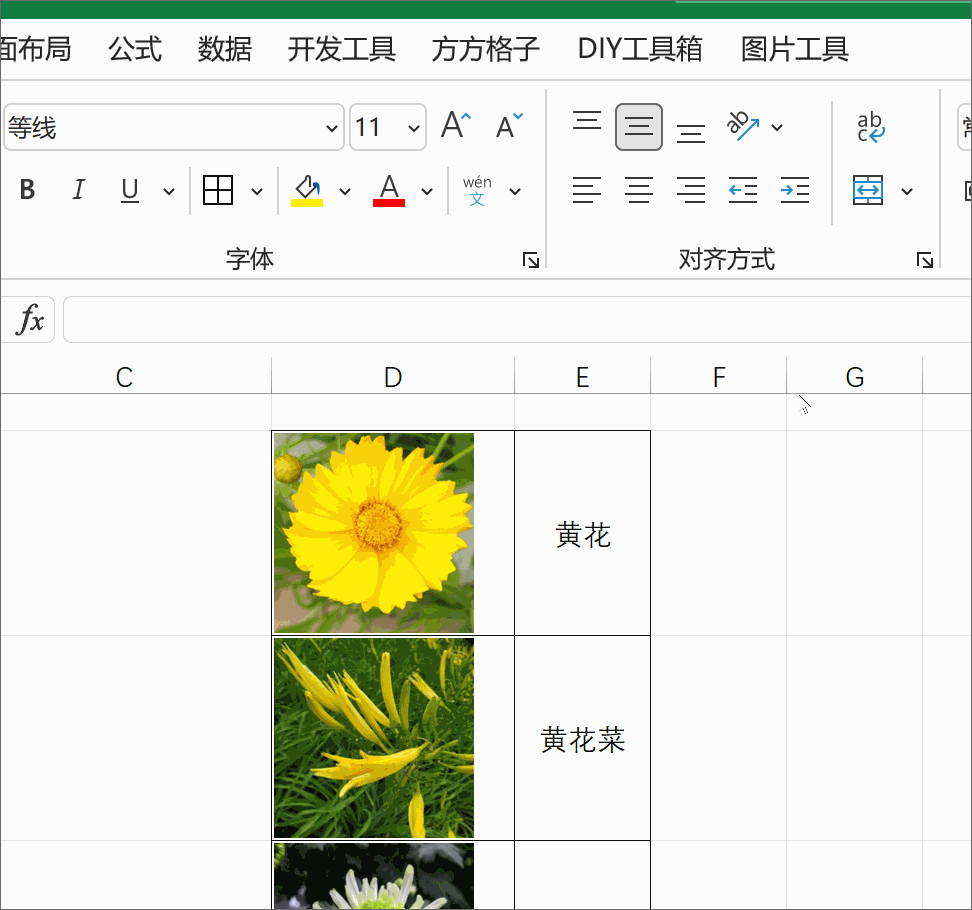
Task: Open fill color dropdown arrow
Action: [345, 192]
